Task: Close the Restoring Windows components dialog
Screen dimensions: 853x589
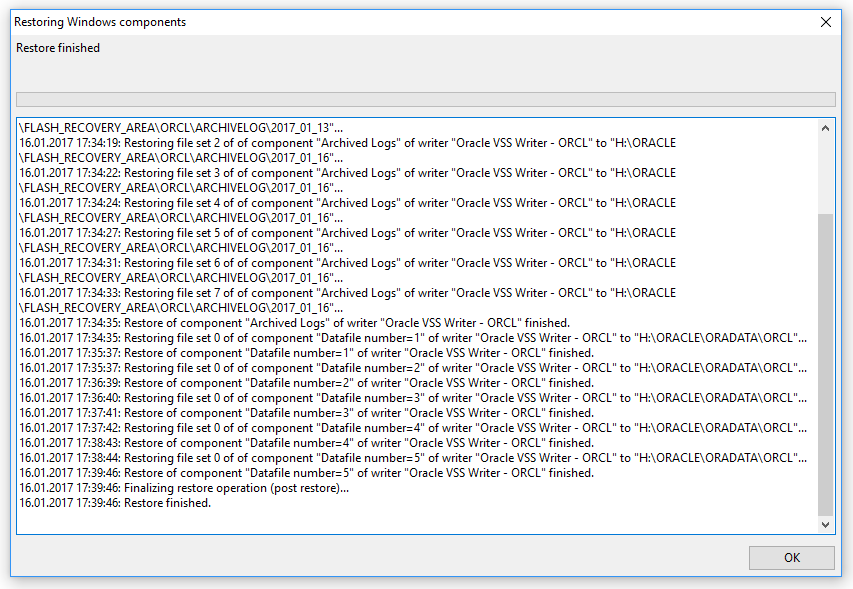Action: (826, 22)
